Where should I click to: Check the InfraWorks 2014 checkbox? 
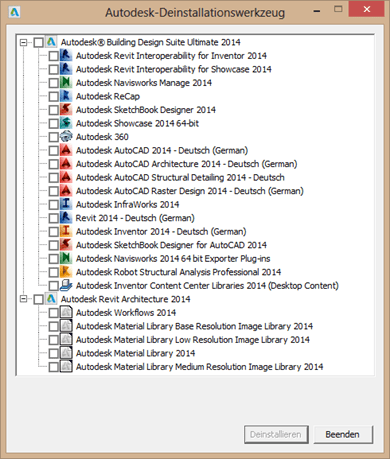click(x=54, y=204)
